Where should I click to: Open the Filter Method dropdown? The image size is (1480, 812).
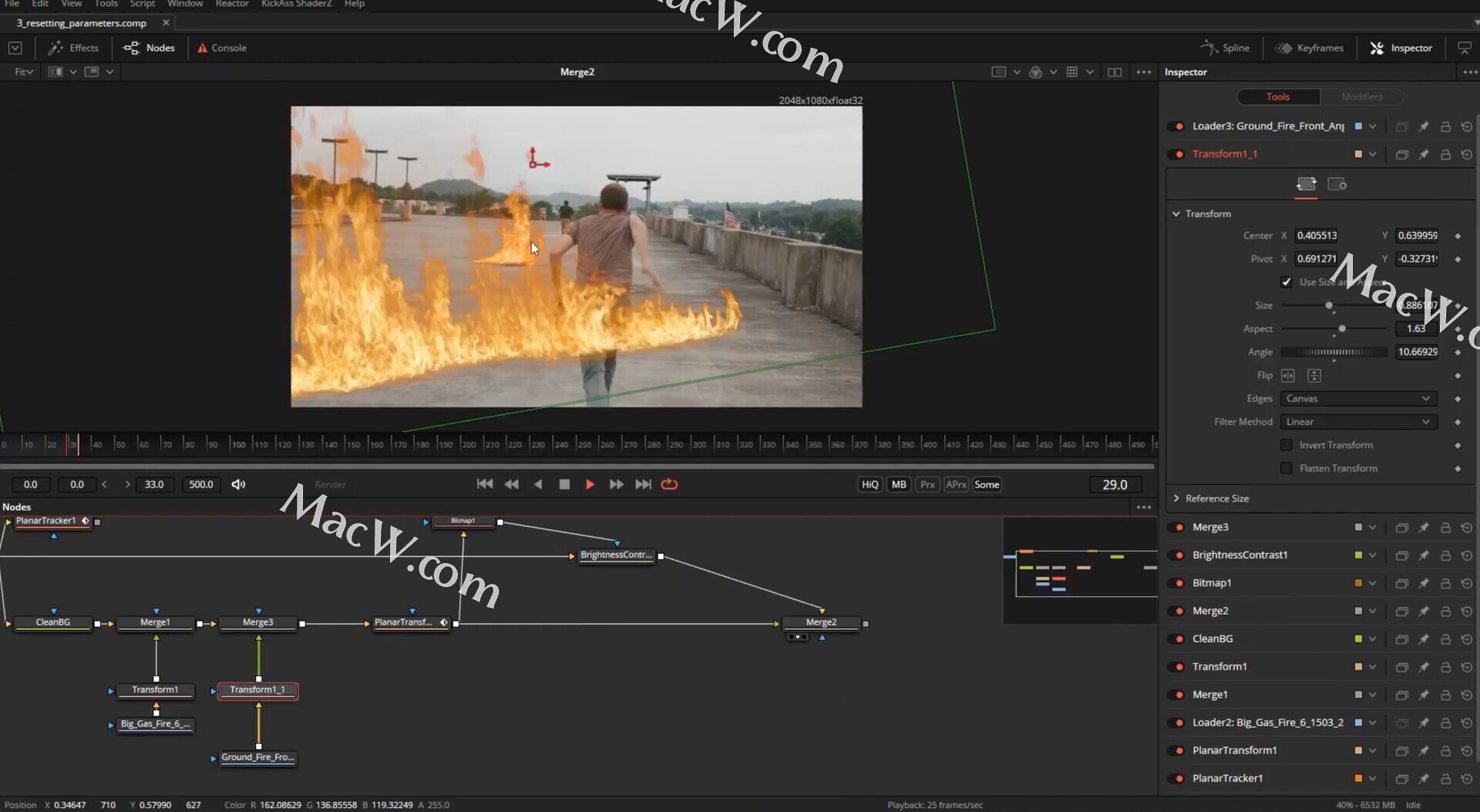coord(1357,422)
